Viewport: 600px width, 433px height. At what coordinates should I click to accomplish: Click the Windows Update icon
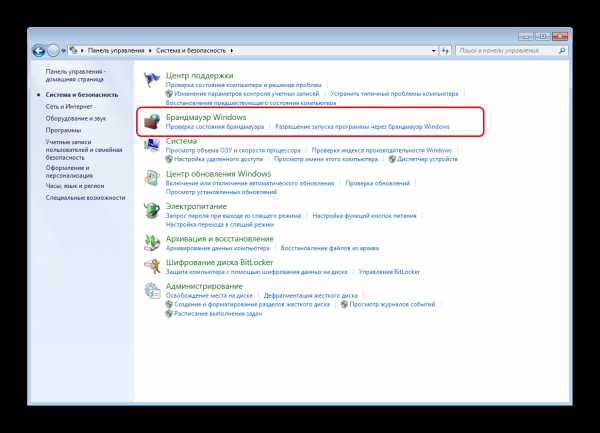[152, 178]
